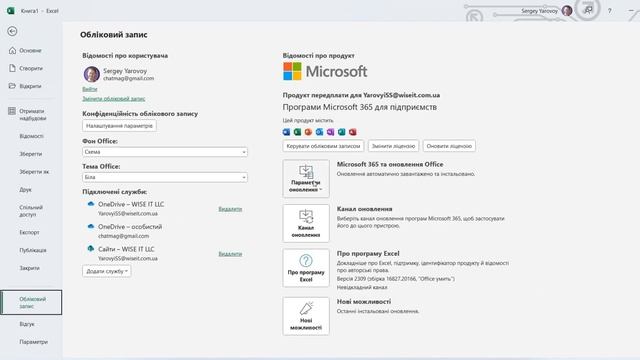This screenshot has height=360, width=640.
Task: Click OneDrive – особистий cloud icon
Action: pyautogui.click(x=91, y=227)
